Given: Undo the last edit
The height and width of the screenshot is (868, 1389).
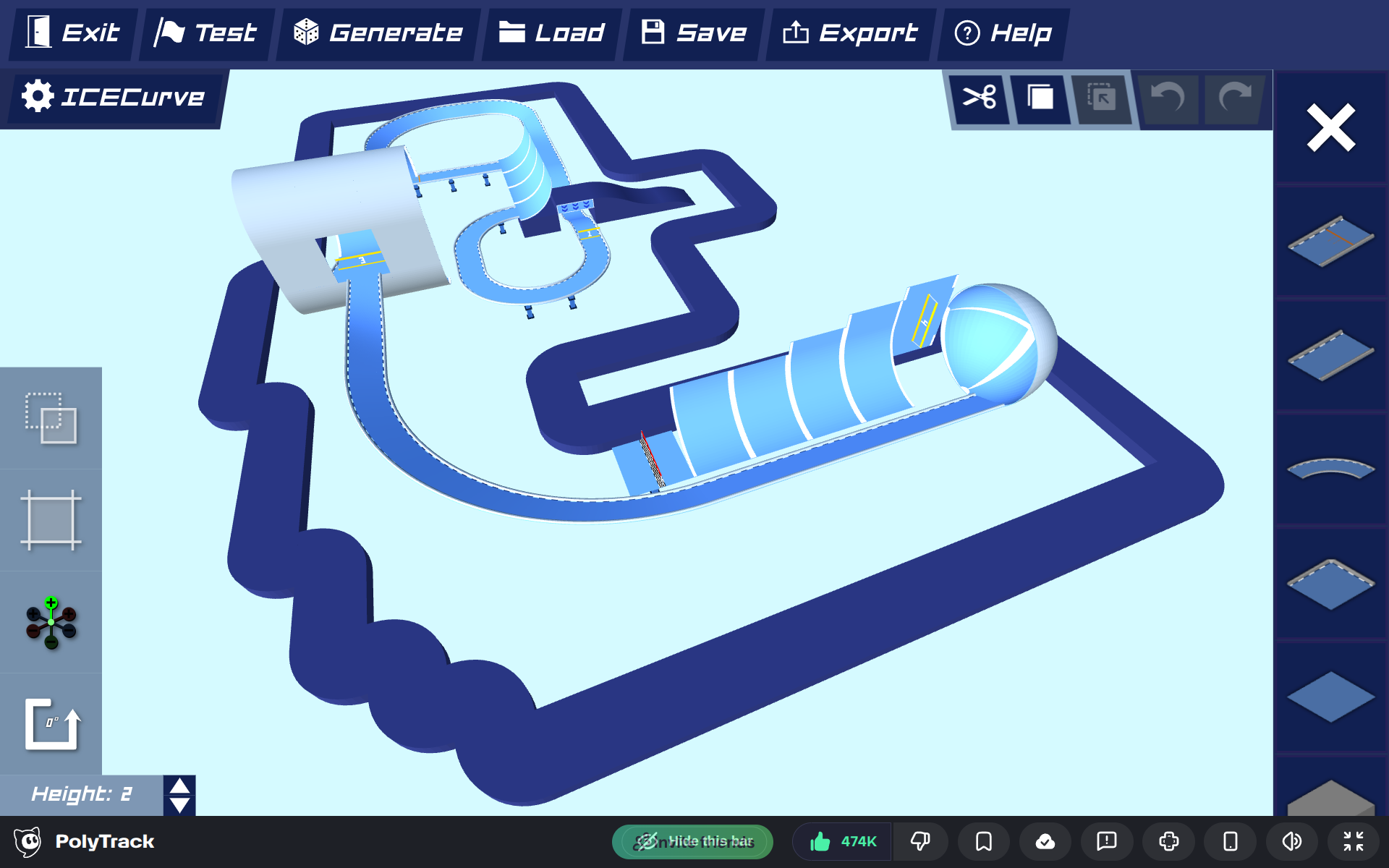Looking at the screenshot, I should pos(1166,97).
